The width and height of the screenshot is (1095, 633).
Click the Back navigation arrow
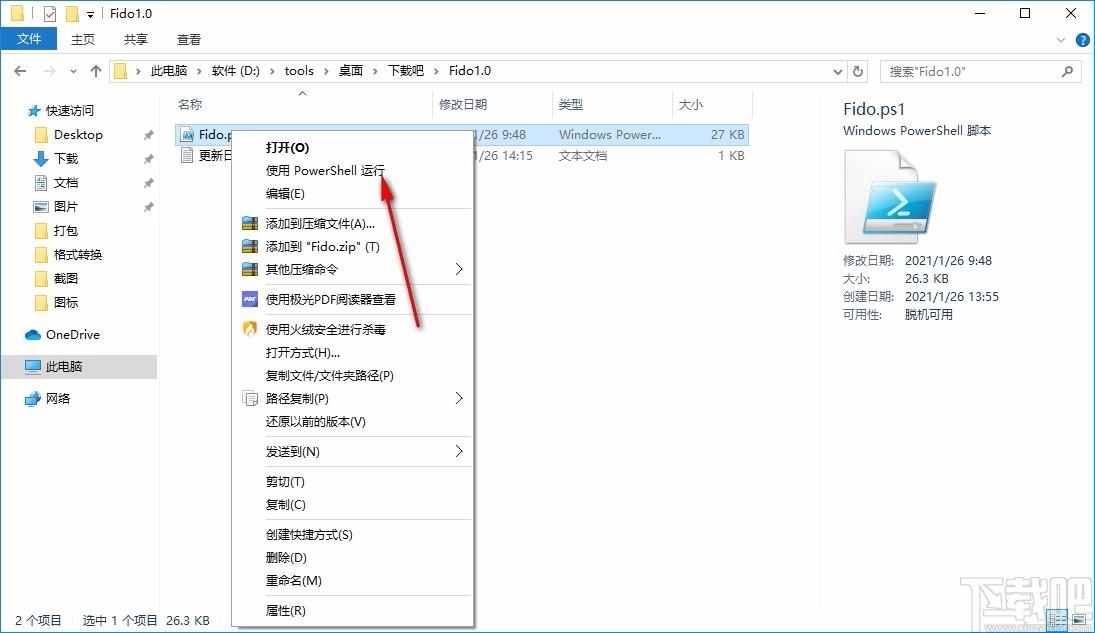point(20,71)
